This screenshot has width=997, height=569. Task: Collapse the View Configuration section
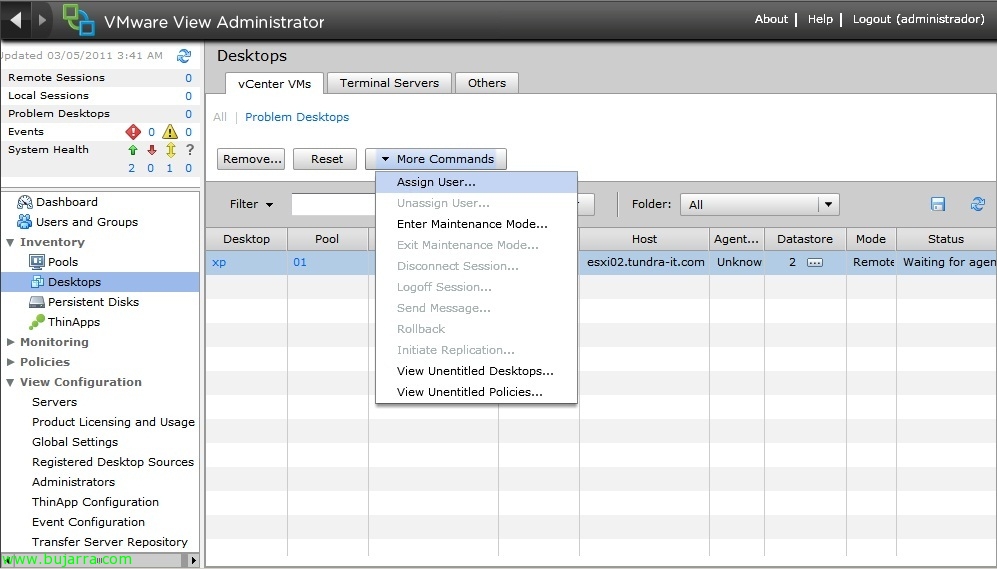10,382
